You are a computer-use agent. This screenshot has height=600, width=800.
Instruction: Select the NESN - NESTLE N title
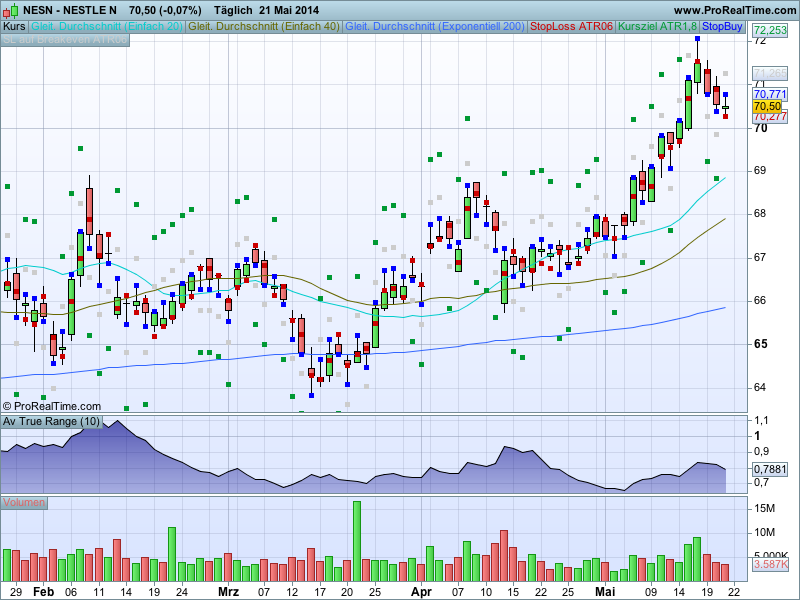[70, 10]
